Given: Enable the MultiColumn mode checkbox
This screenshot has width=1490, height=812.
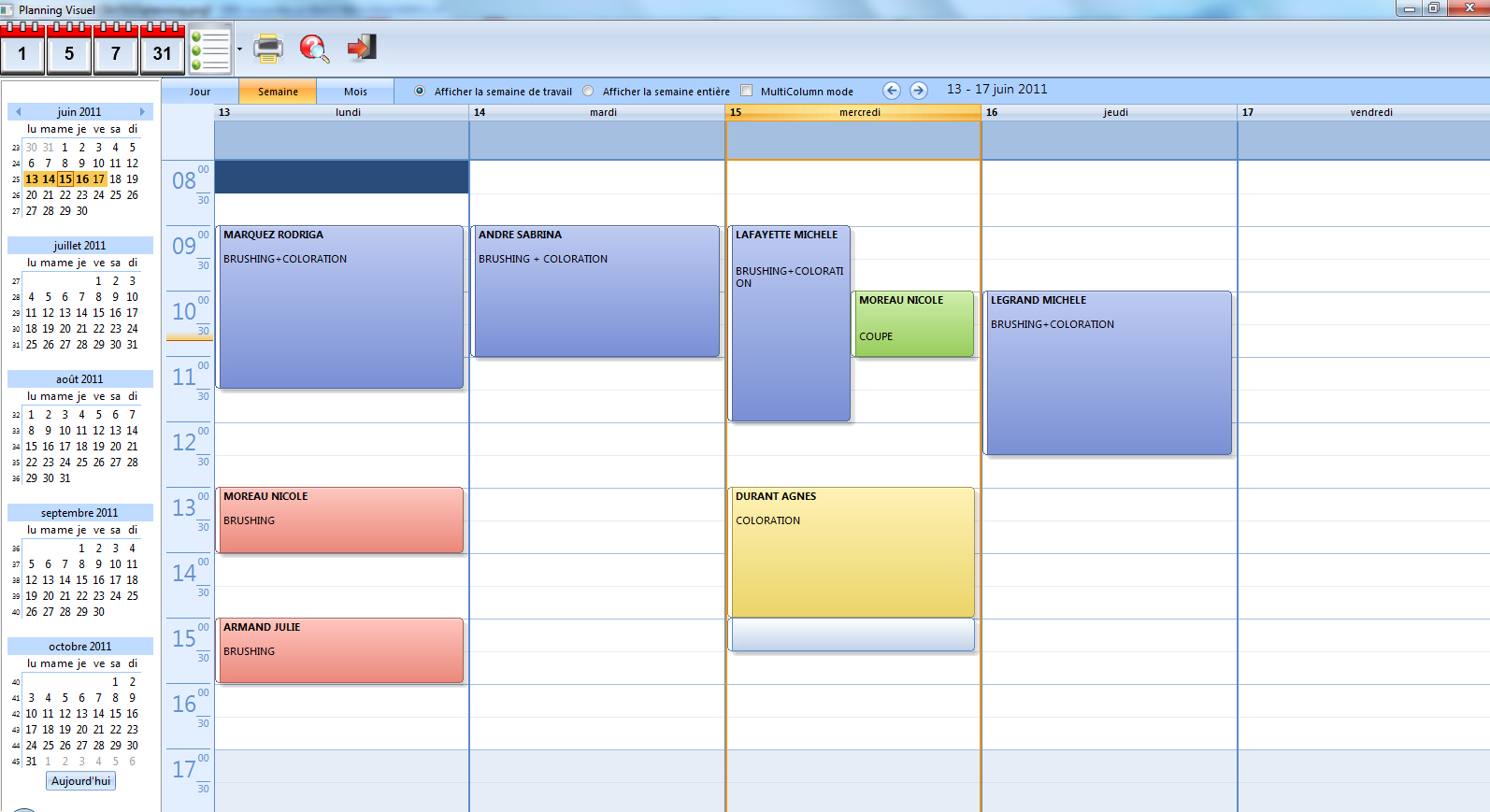Looking at the screenshot, I should 746,91.
